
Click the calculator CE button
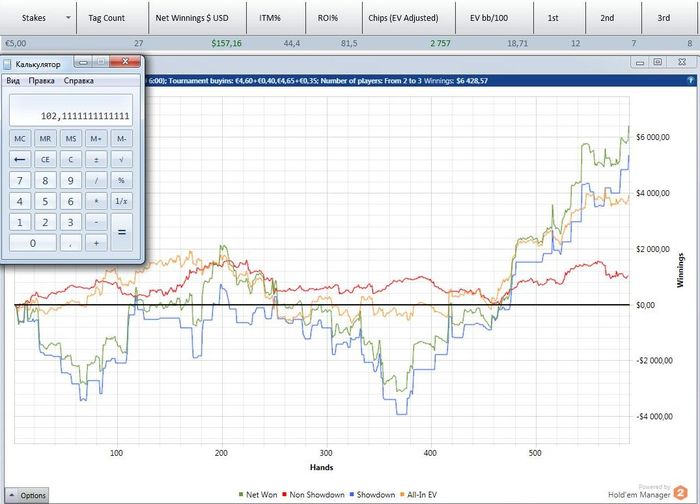tap(45, 159)
